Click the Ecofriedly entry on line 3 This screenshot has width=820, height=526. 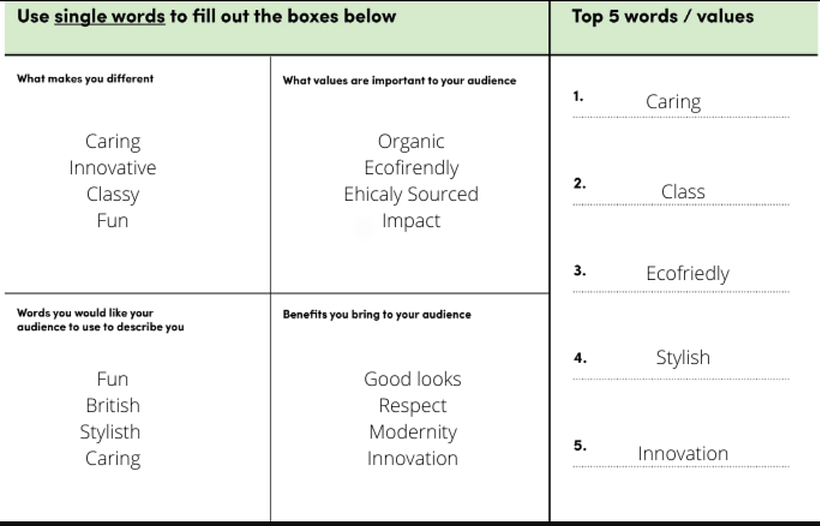(x=688, y=274)
